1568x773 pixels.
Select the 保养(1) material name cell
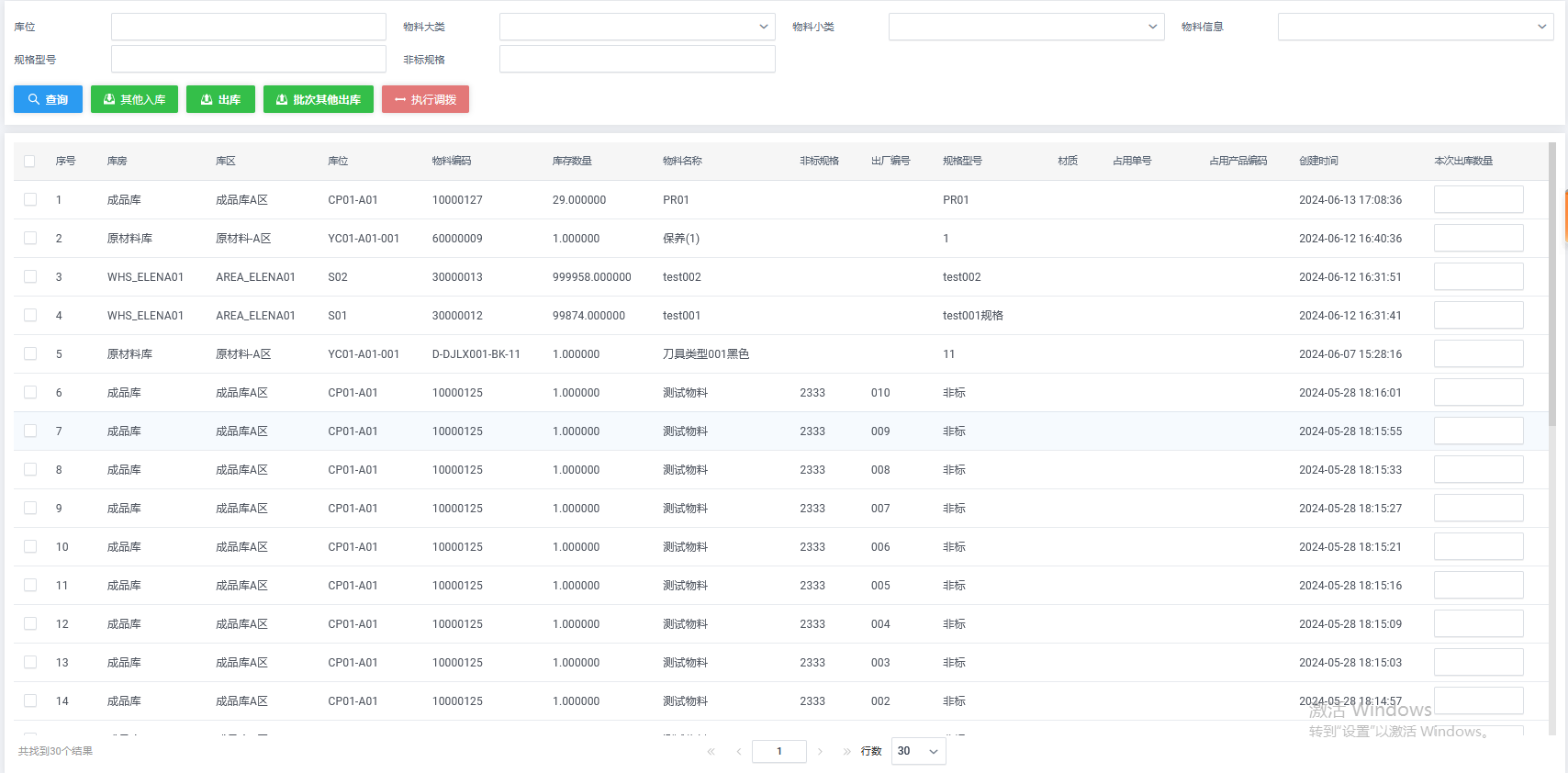[681, 238]
